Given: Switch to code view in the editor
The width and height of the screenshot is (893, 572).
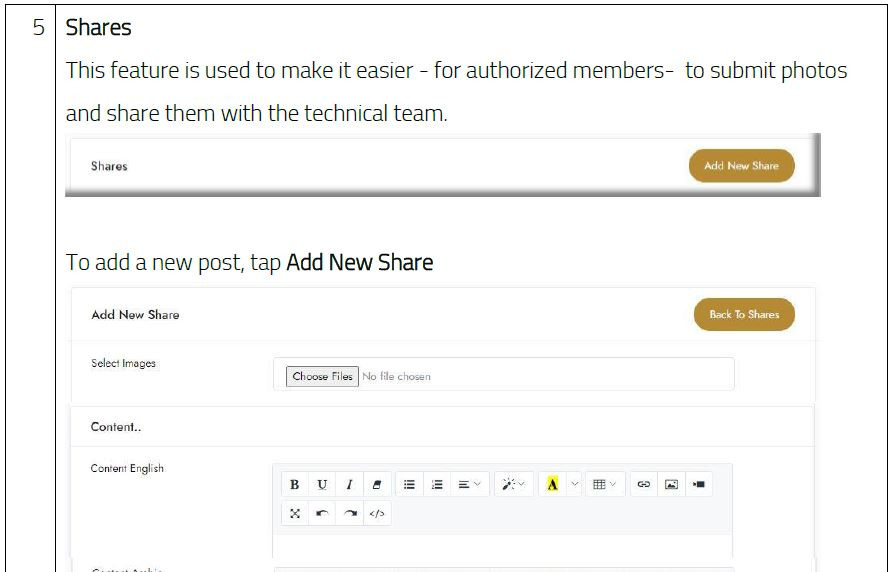Looking at the screenshot, I should (x=376, y=513).
